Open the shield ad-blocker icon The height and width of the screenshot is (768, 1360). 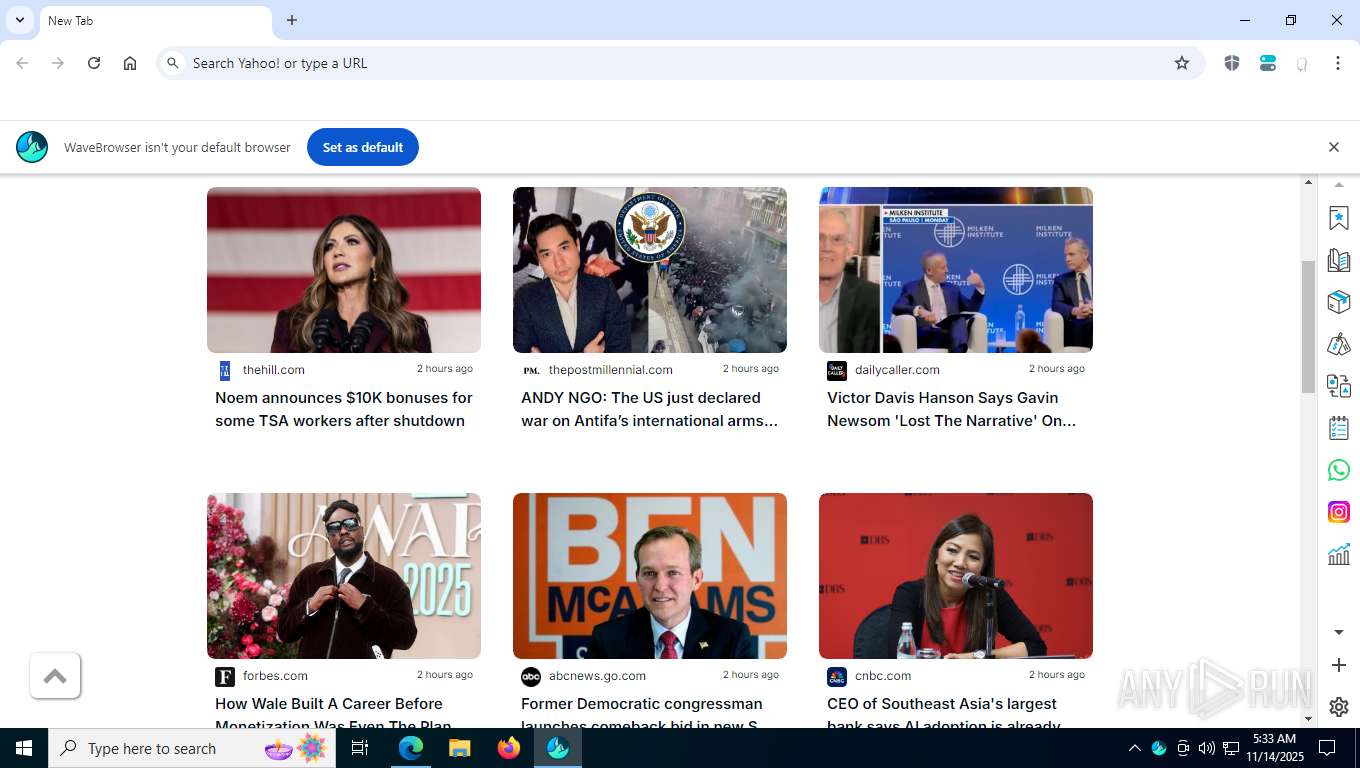coord(1232,63)
